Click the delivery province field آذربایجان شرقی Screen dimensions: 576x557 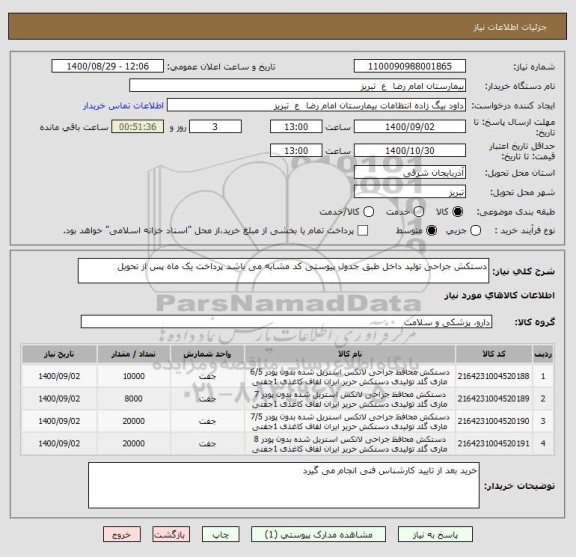click(x=410, y=172)
